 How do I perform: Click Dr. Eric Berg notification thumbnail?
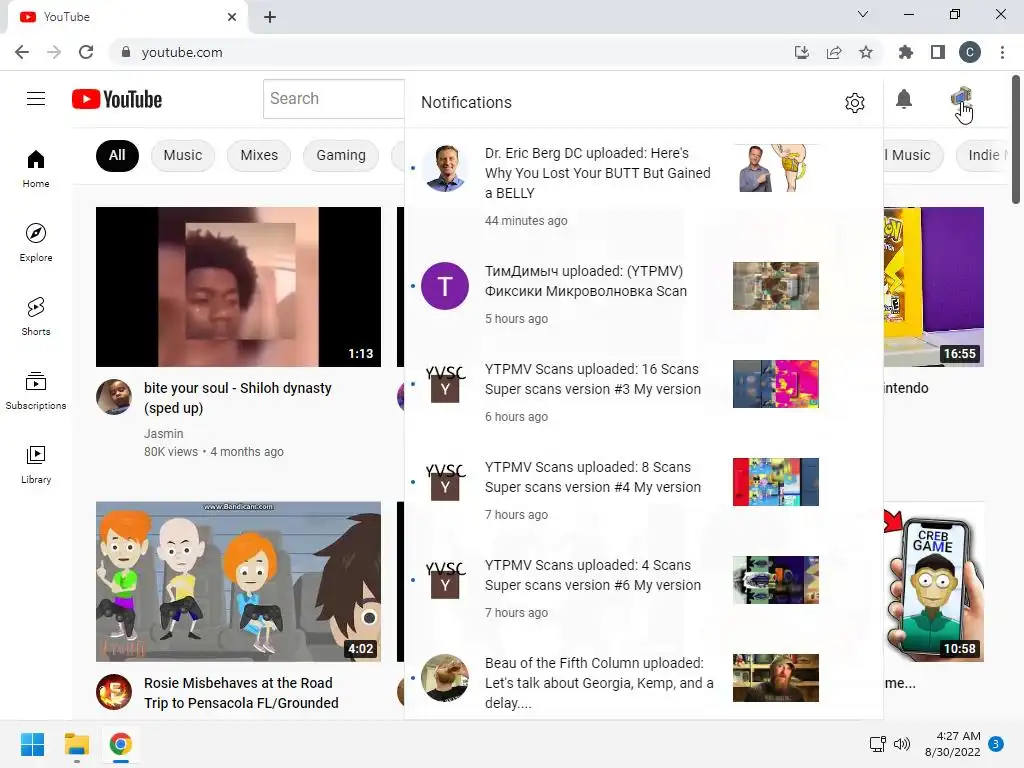(775, 168)
